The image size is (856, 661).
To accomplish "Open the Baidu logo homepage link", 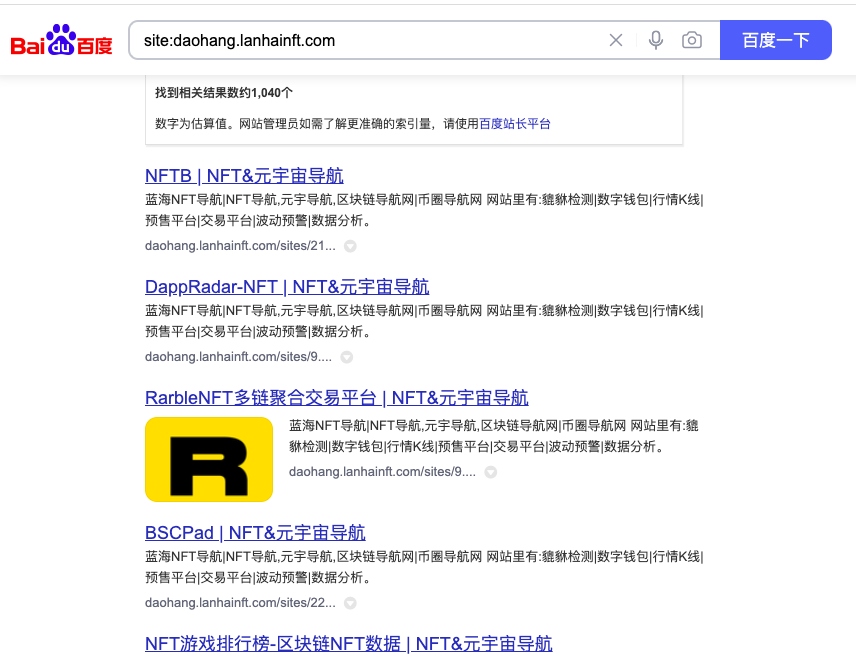I will coord(61,40).
